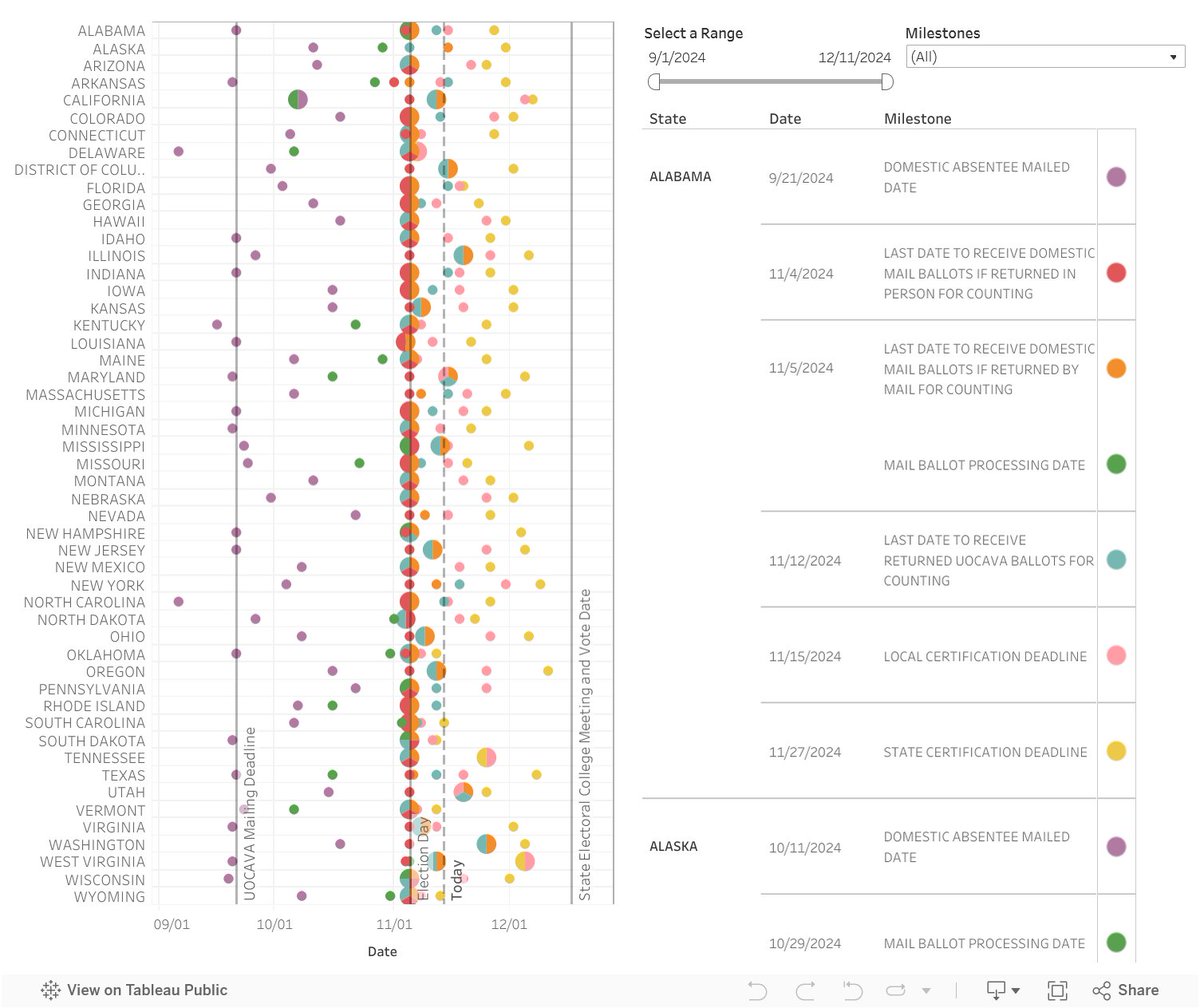The image size is (1200, 1008).
Task: Click Delaware's earliest purple dot
Action: [x=178, y=152]
